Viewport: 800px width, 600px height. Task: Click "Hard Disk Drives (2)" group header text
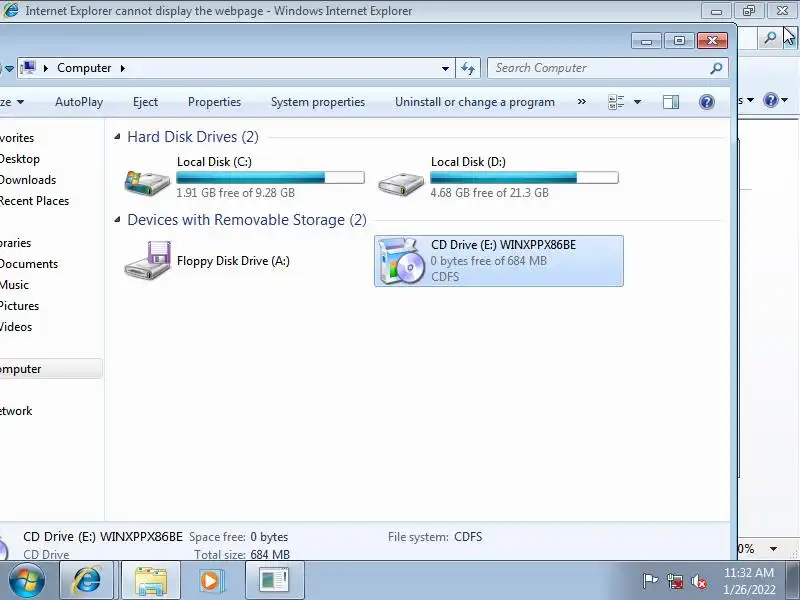click(x=193, y=137)
